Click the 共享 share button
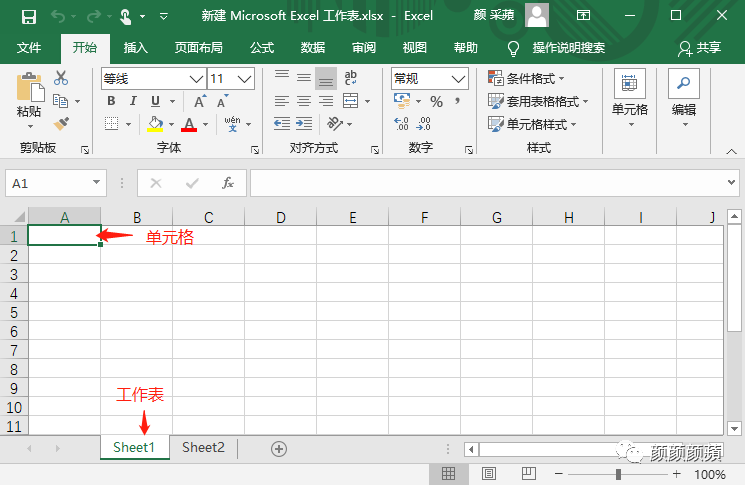 click(700, 48)
